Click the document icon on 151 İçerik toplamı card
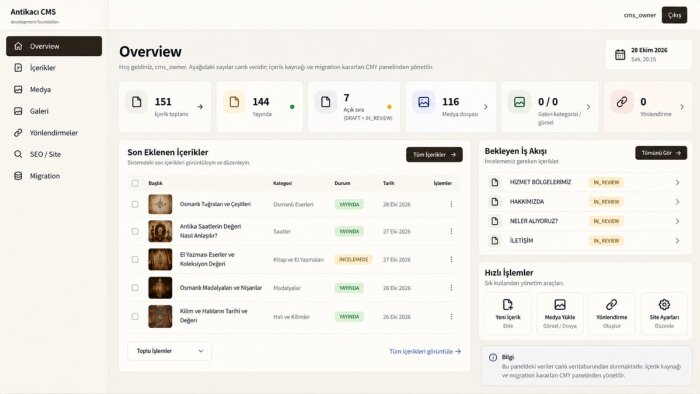This screenshot has height=394, width=700. click(x=137, y=102)
